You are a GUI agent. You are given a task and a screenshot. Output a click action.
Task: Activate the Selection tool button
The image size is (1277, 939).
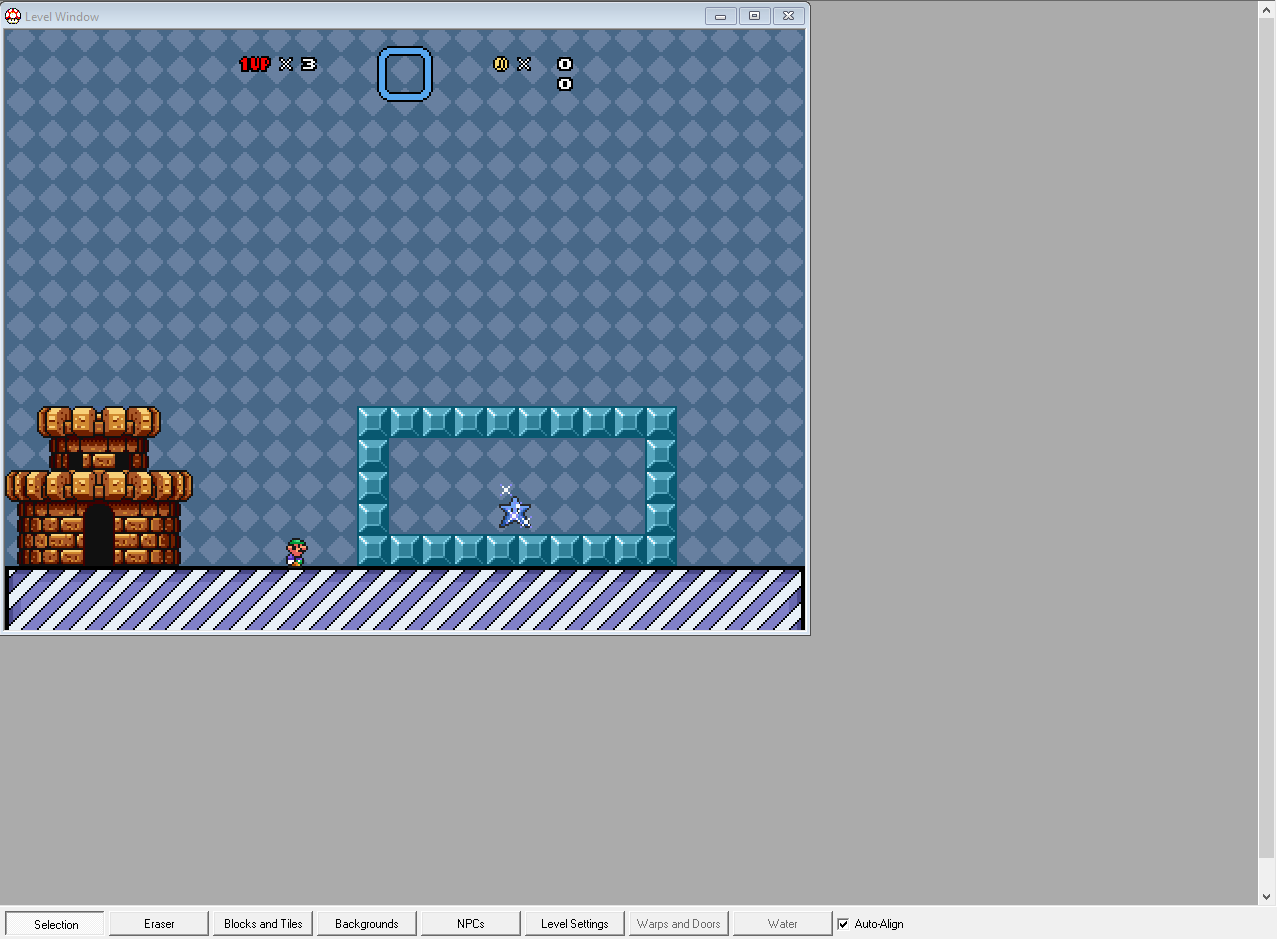(x=56, y=924)
